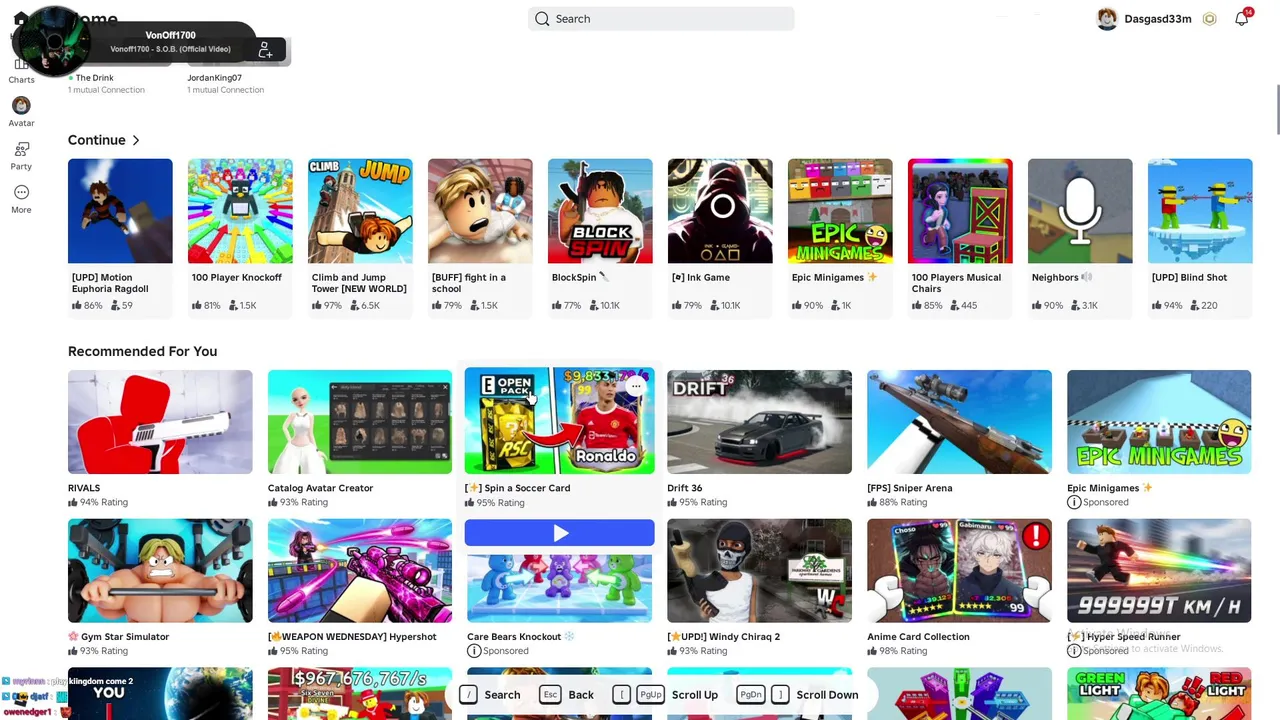
Task: Open the More menu icon in sidebar
Action: 21,192
